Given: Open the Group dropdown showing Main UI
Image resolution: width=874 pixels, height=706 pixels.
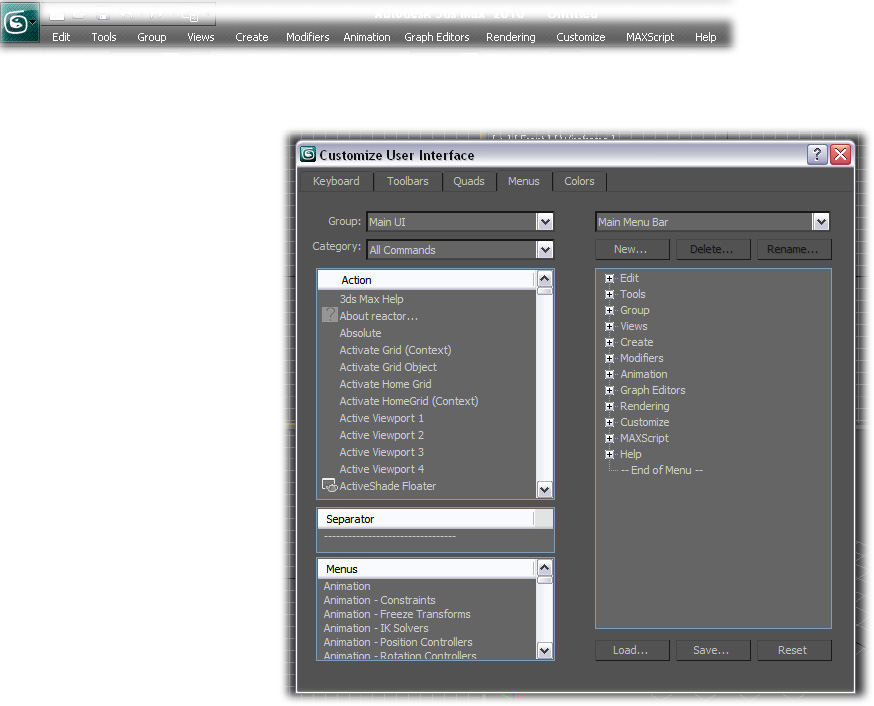Looking at the screenshot, I should [460, 222].
